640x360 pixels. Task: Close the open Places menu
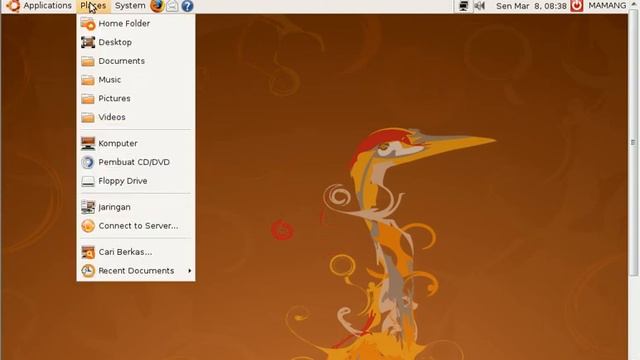coord(93,6)
